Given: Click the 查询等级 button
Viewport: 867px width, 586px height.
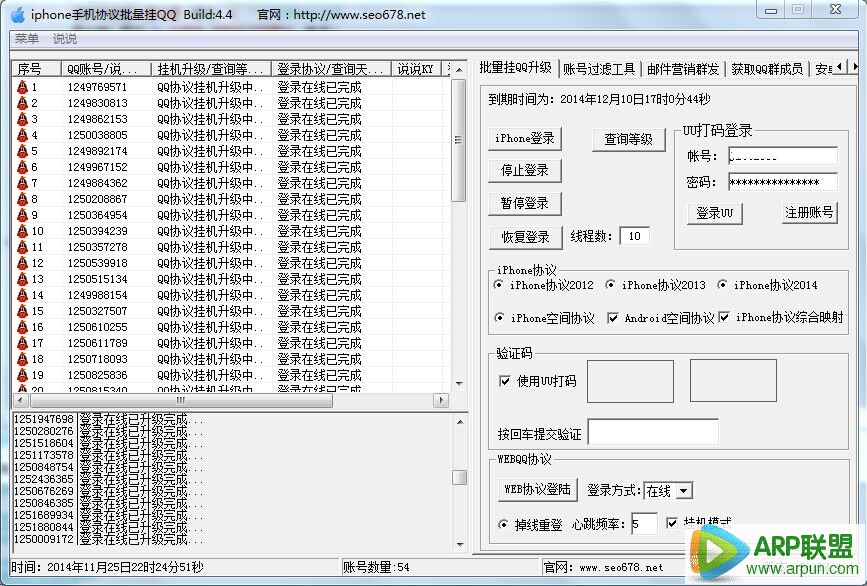Looking at the screenshot, I should tap(628, 139).
